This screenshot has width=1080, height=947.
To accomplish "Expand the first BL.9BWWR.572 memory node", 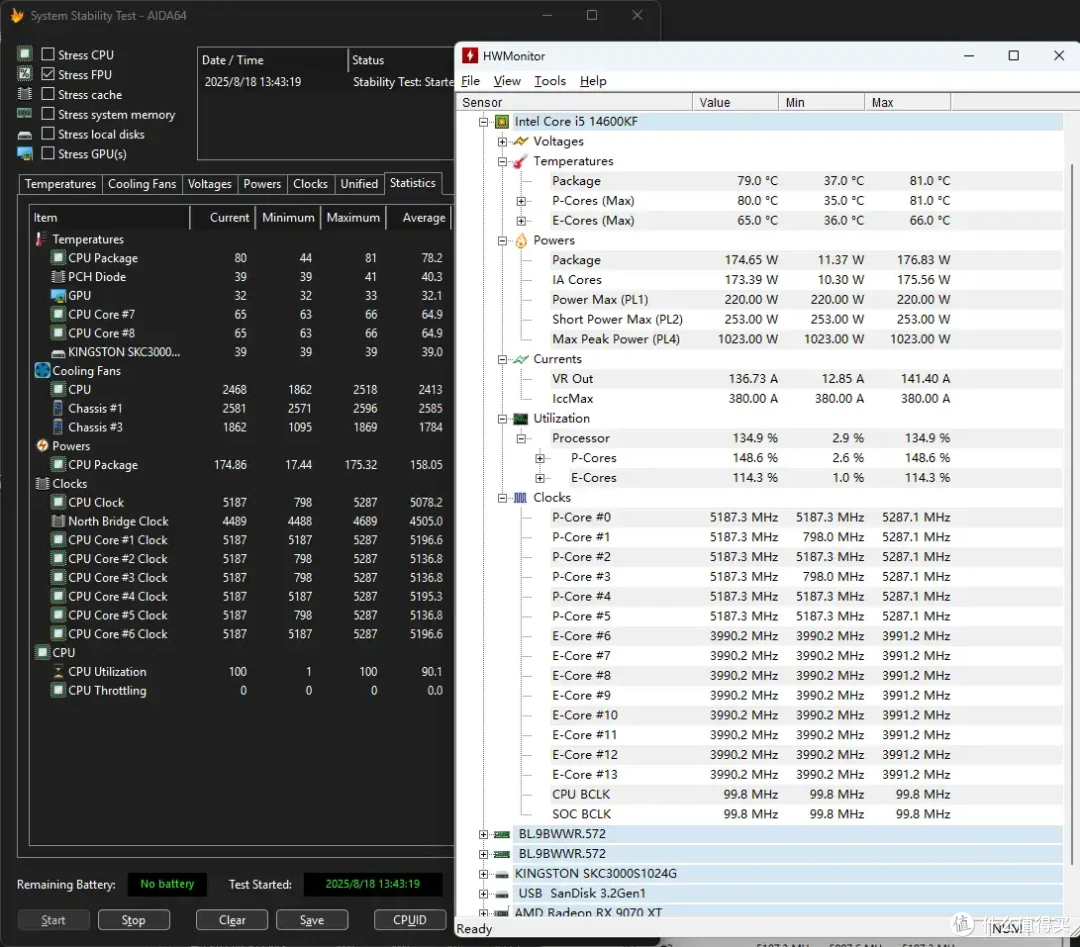I will pyautogui.click(x=484, y=835).
